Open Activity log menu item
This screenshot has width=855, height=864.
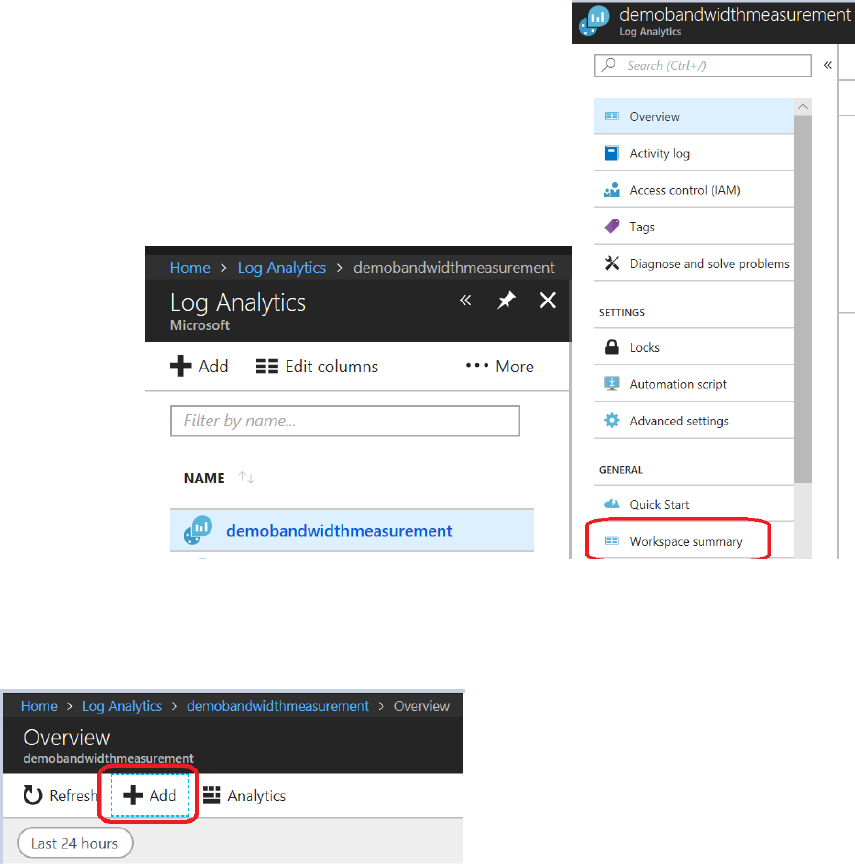tap(694, 153)
